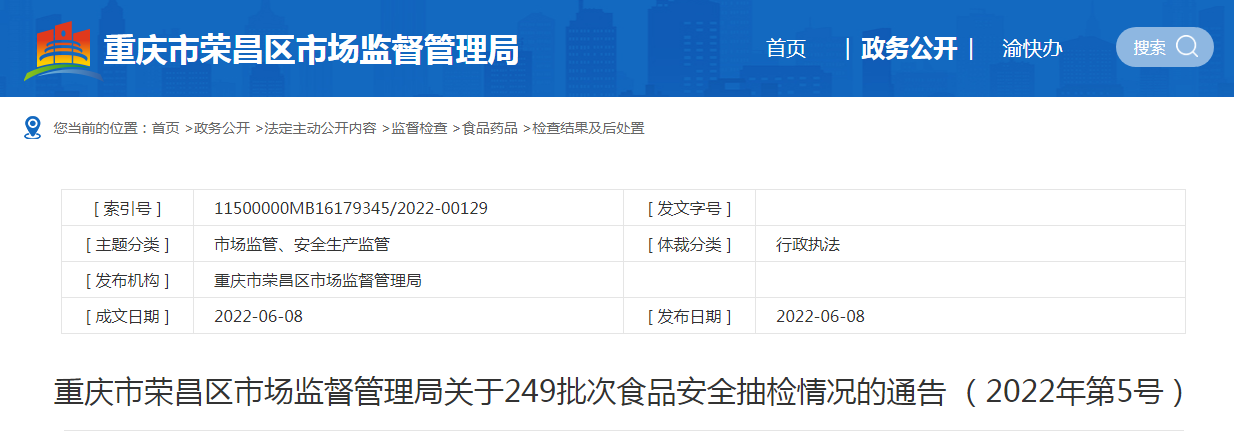Click the 搜索 search button
This screenshot has height=439, width=1234.
click(1164, 47)
